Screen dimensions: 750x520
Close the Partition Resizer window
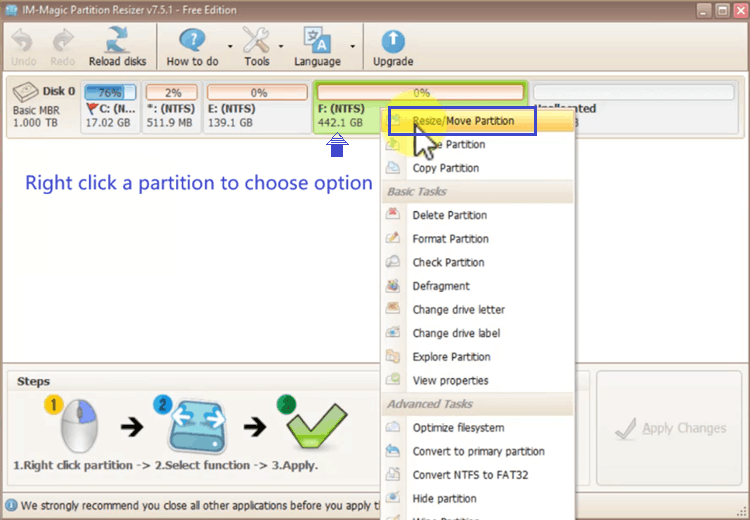[x=741, y=10]
